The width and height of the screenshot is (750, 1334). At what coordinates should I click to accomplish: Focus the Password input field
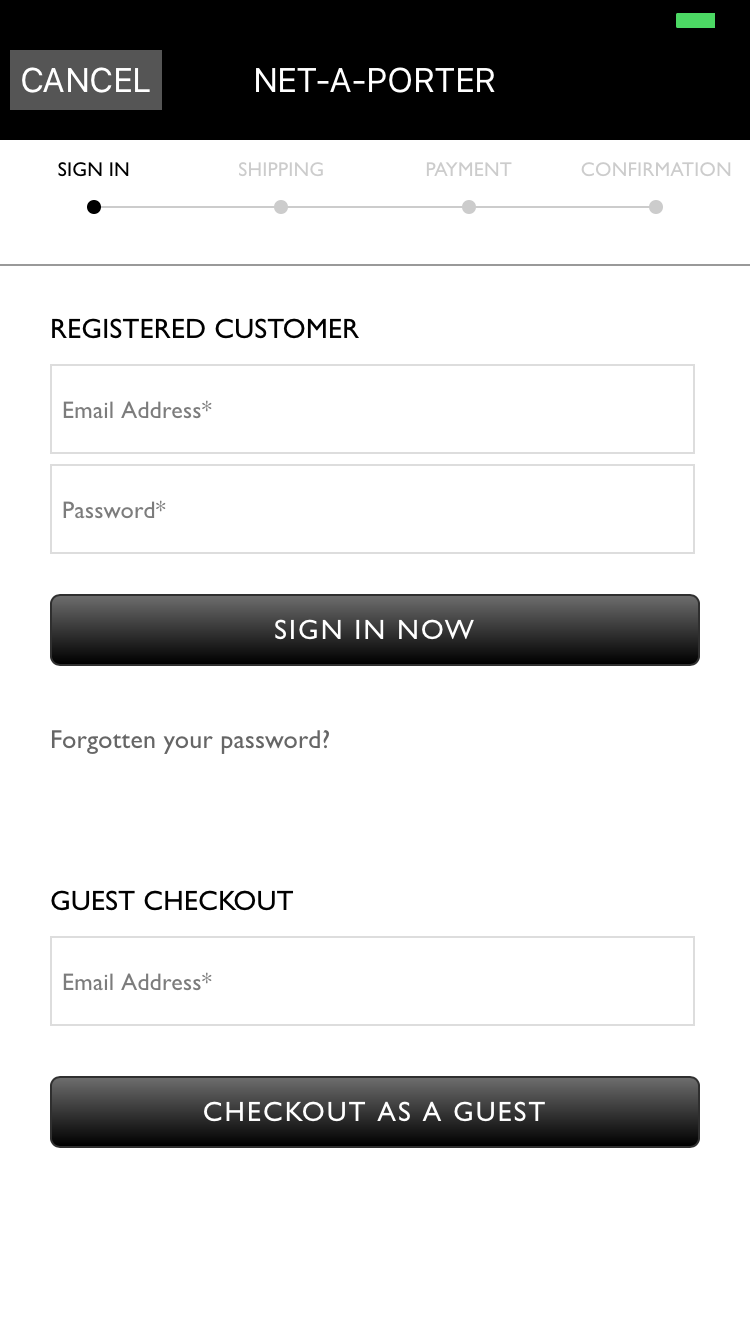(x=372, y=509)
